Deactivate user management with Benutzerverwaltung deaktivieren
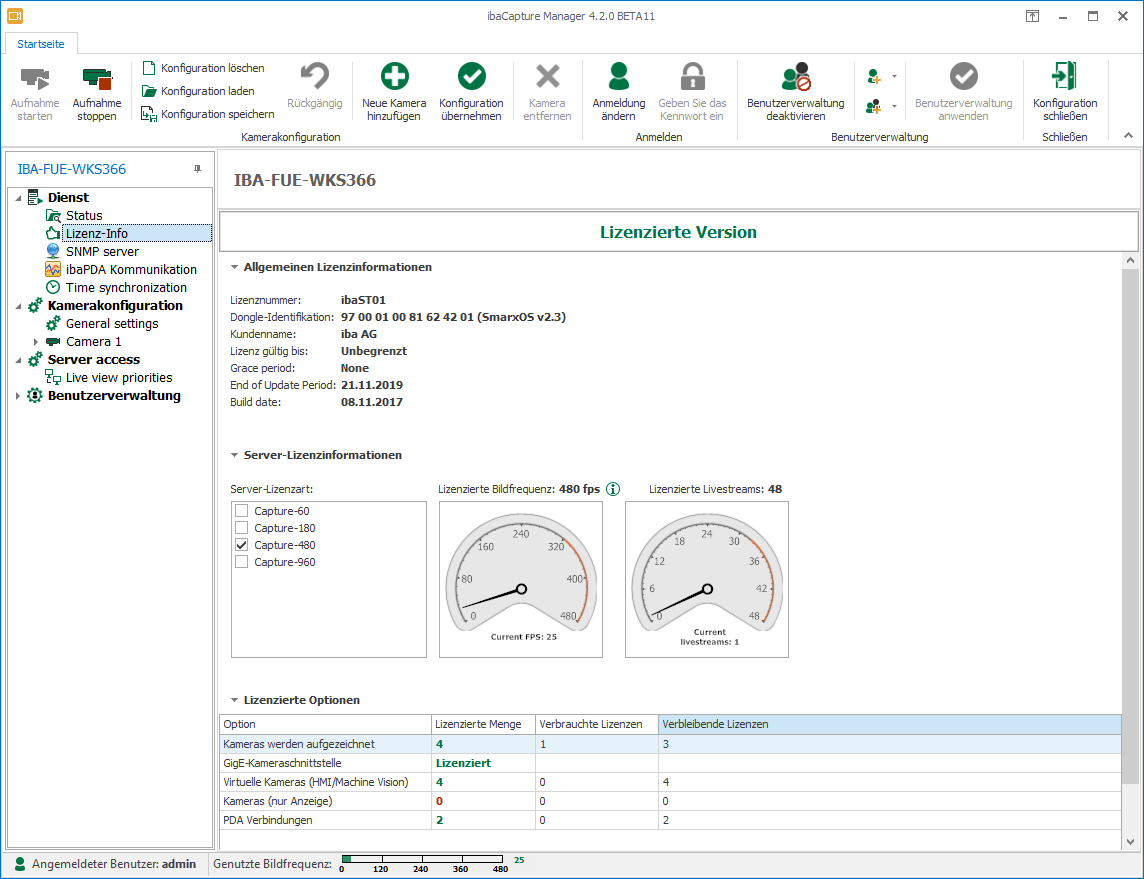The image size is (1144, 879). pos(795,78)
